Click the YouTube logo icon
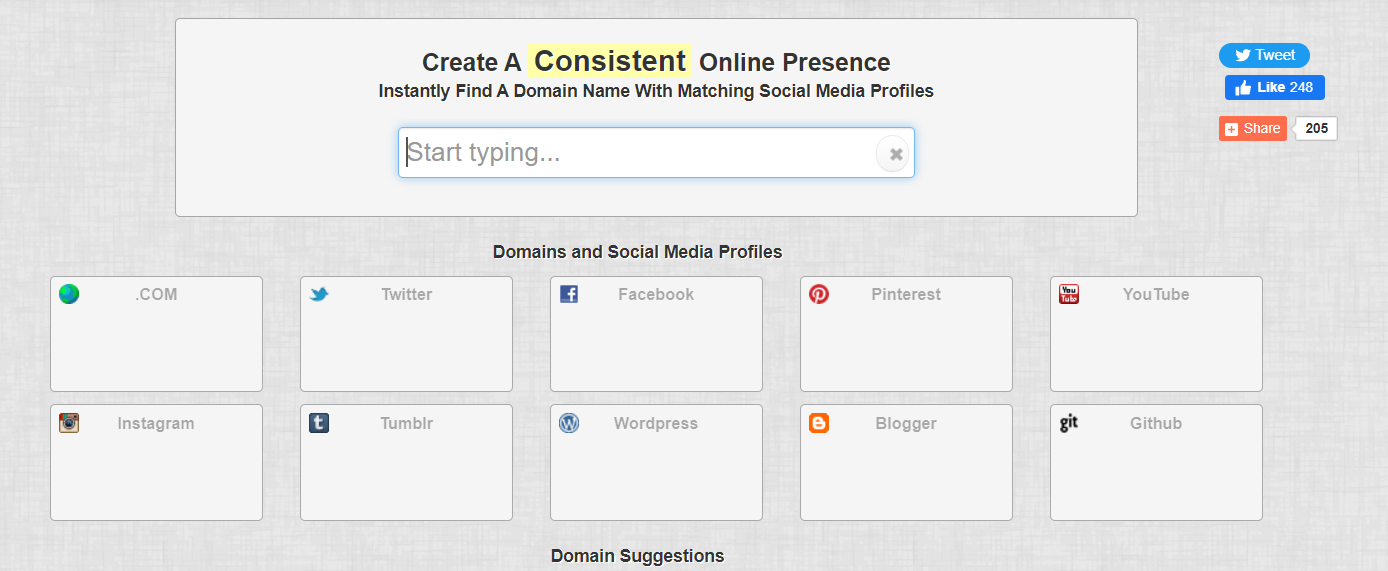The image size is (1388, 571). pos(1069,294)
